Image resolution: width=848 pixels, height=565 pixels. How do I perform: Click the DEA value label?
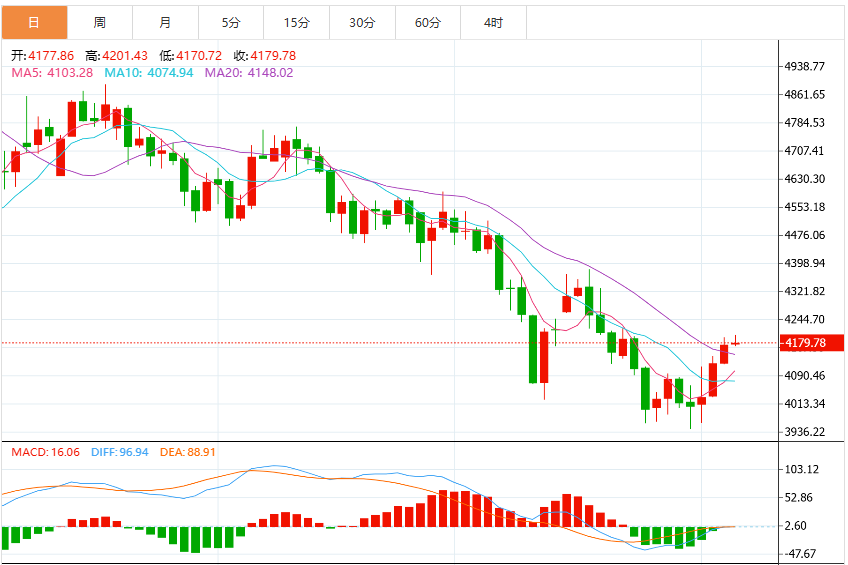click(x=188, y=452)
